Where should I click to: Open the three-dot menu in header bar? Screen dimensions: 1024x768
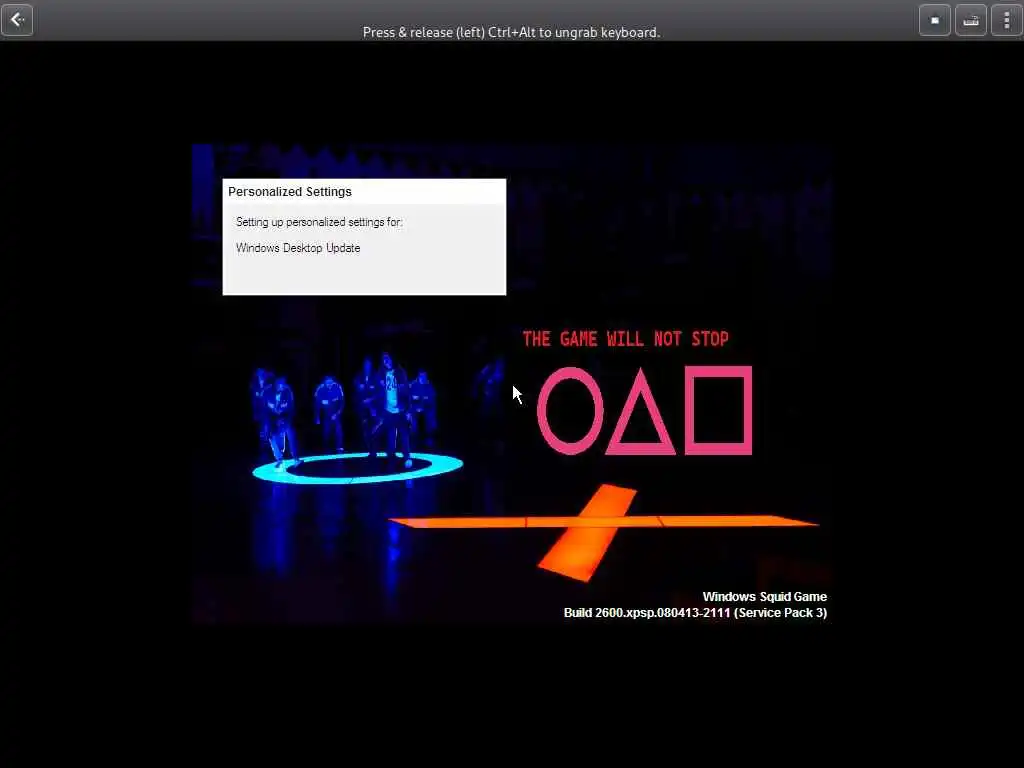1006,20
